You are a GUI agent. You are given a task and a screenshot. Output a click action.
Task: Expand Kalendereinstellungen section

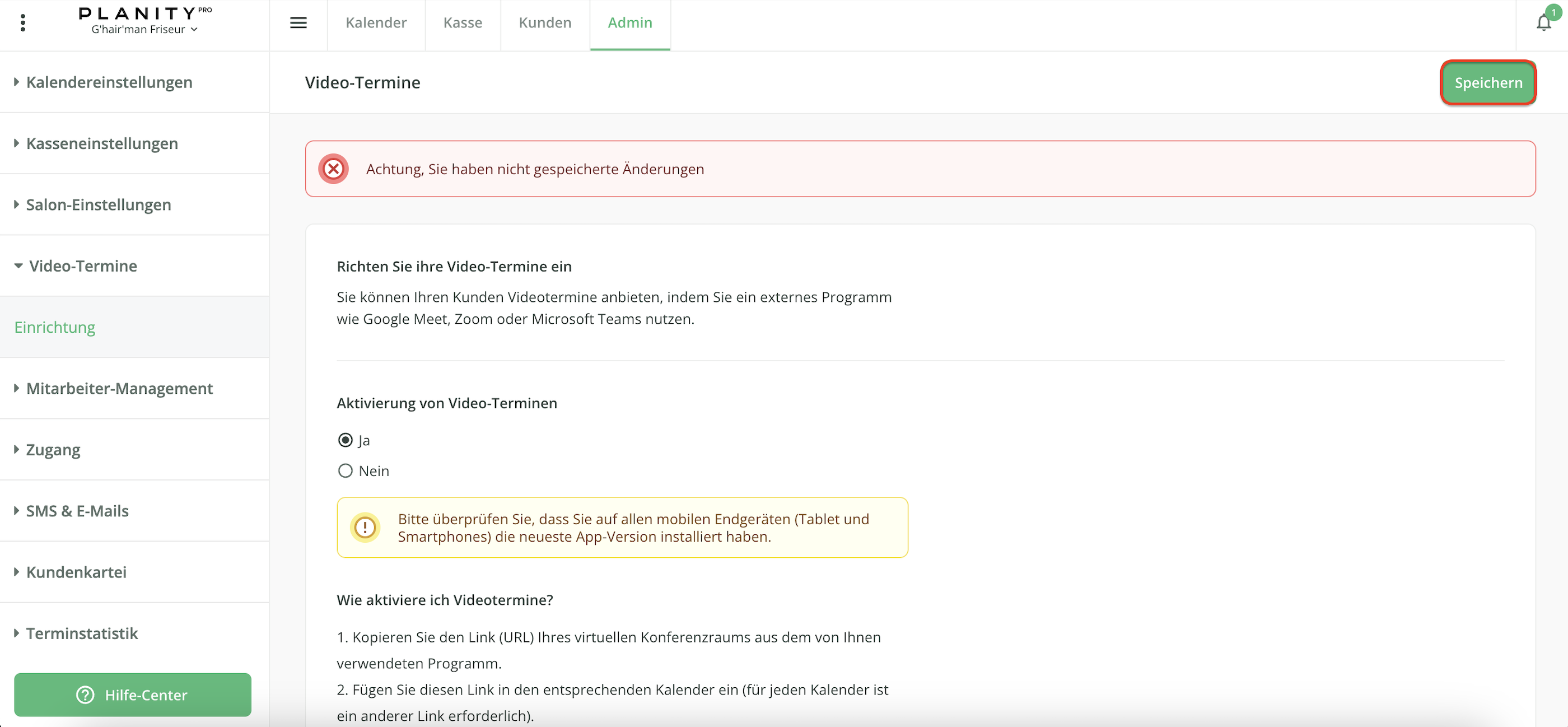(109, 82)
